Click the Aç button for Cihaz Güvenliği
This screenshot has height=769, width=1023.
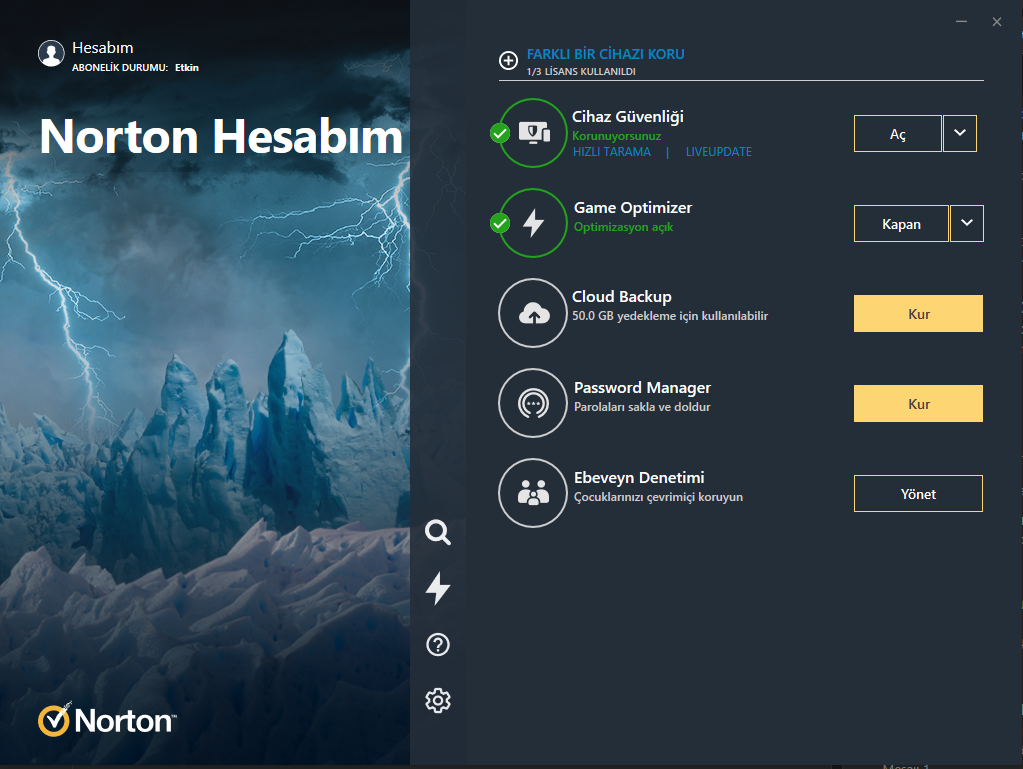[x=898, y=134]
